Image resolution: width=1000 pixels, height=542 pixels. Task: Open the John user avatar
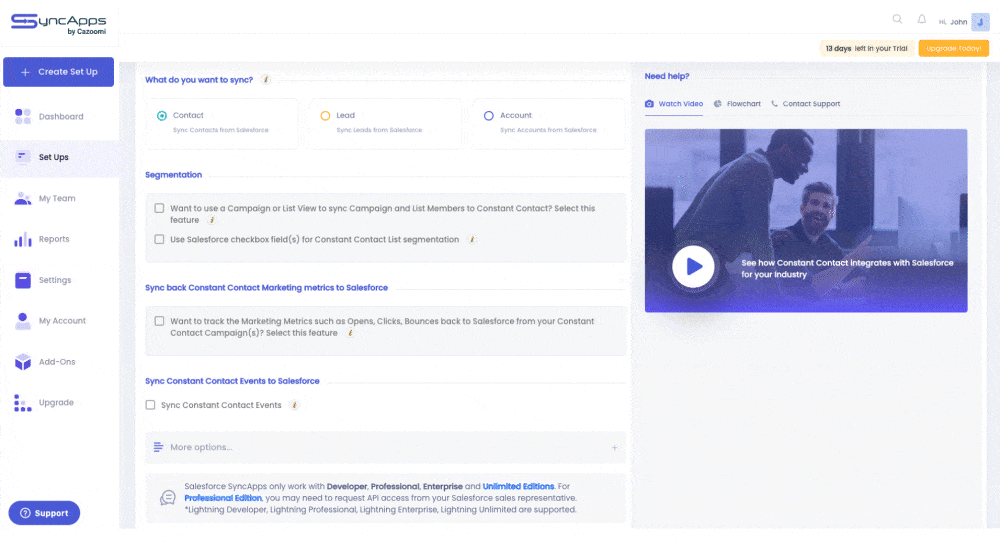pos(980,22)
